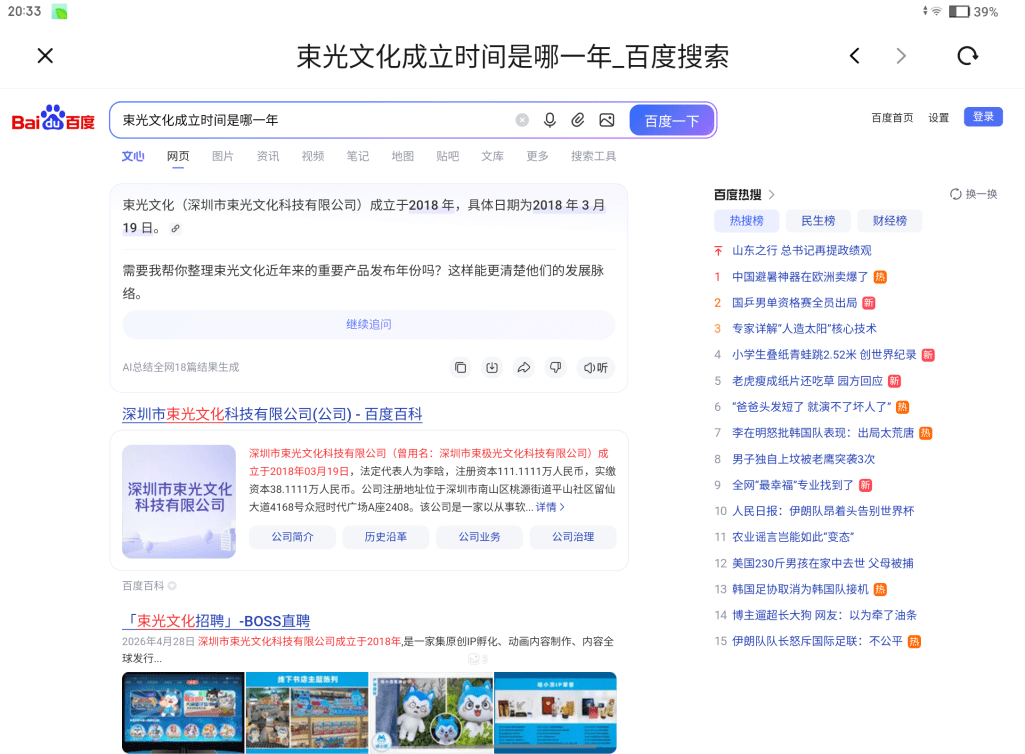Screen dimensions: 1025x754
Task: Attach a file with paperclip icon
Action: (x=578, y=120)
